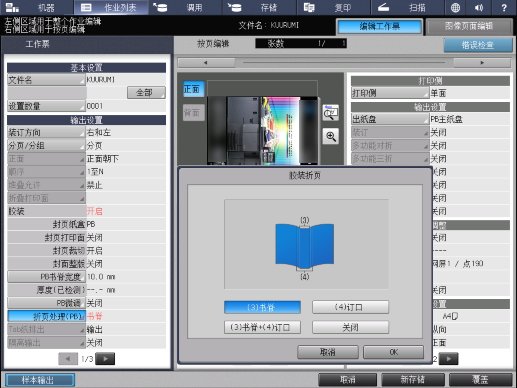Open the 复印 copy tab
This screenshot has width=517, height=388.
tap(334, 7)
